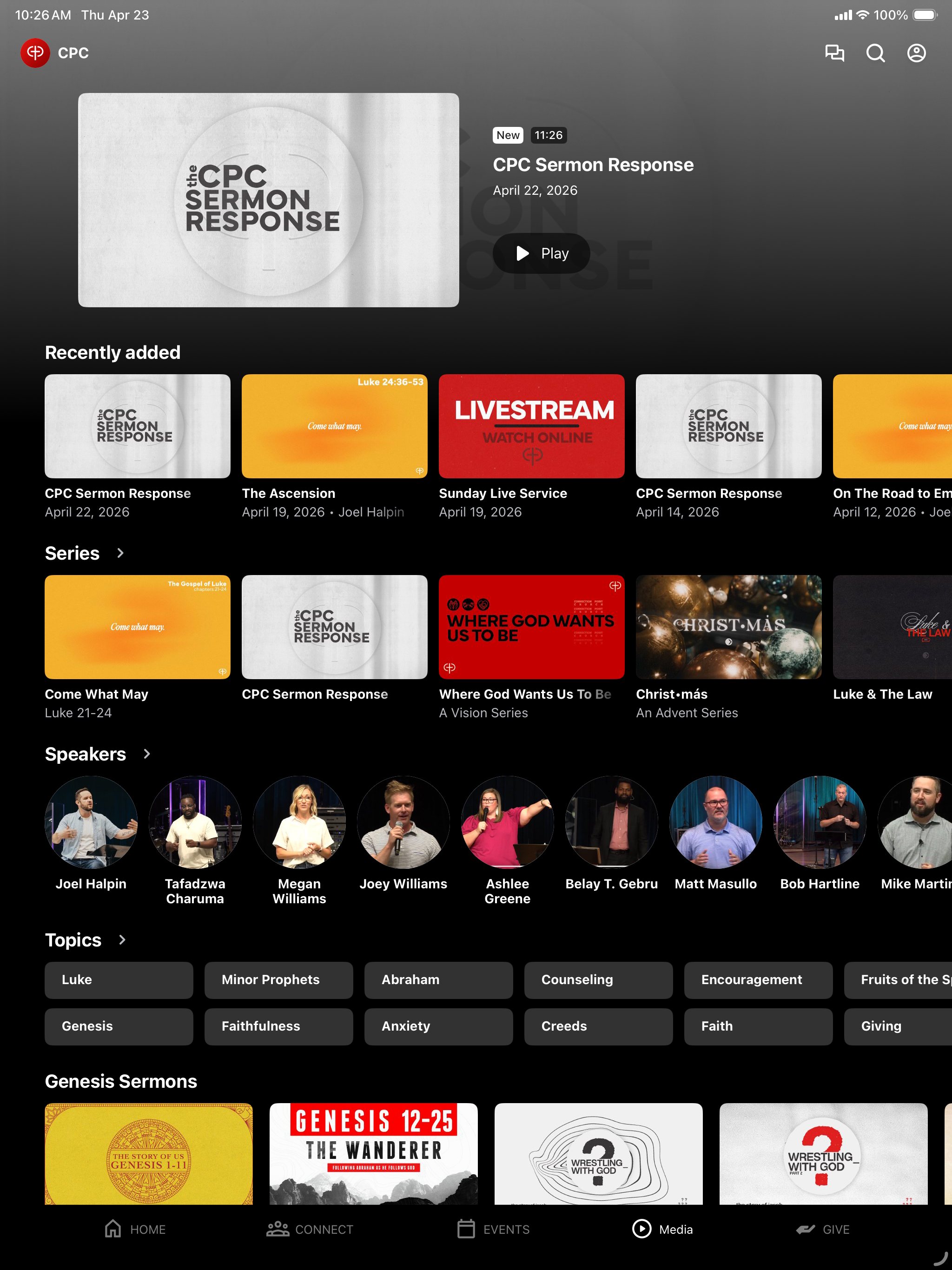Choose the Creeds topic
This screenshot has width=952, height=1270.
pyautogui.click(x=598, y=1026)
